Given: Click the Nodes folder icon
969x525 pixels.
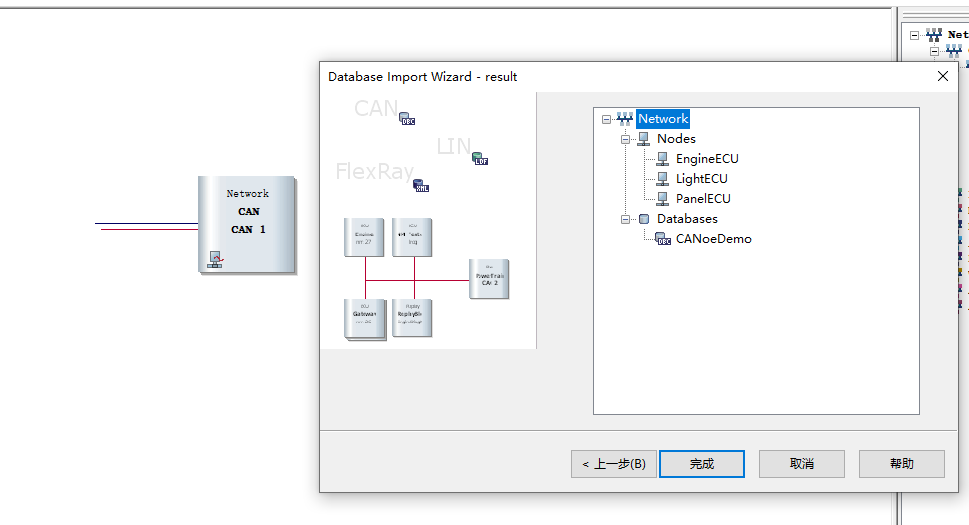Looking at the screenshot, I should point(644,138).
